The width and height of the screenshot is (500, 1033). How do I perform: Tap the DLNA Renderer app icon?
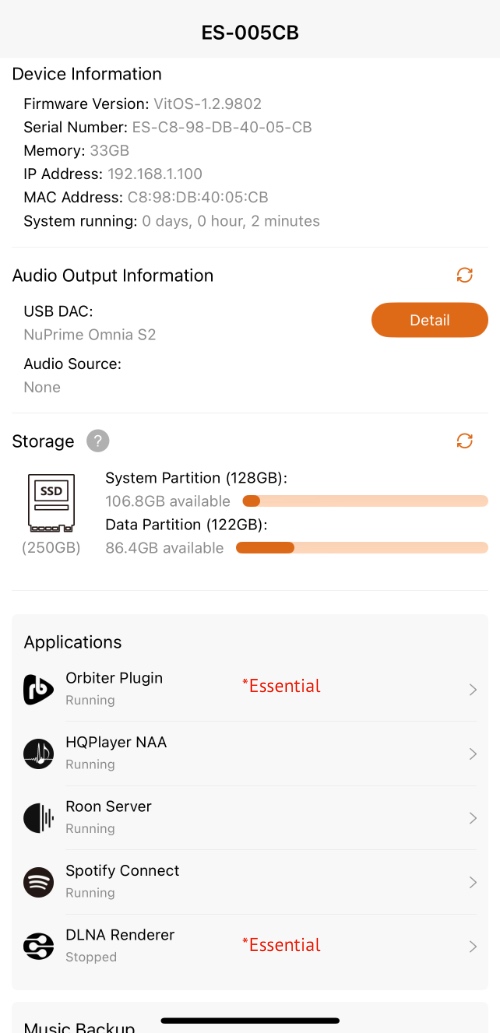coord(39,946)
